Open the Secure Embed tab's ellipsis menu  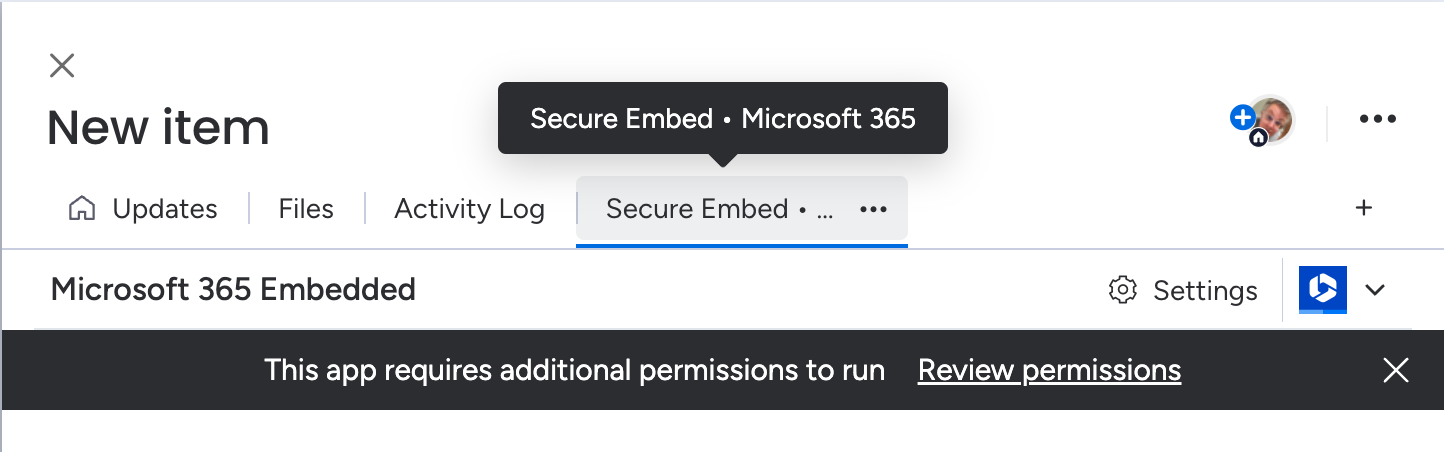(x=873, y=209)
